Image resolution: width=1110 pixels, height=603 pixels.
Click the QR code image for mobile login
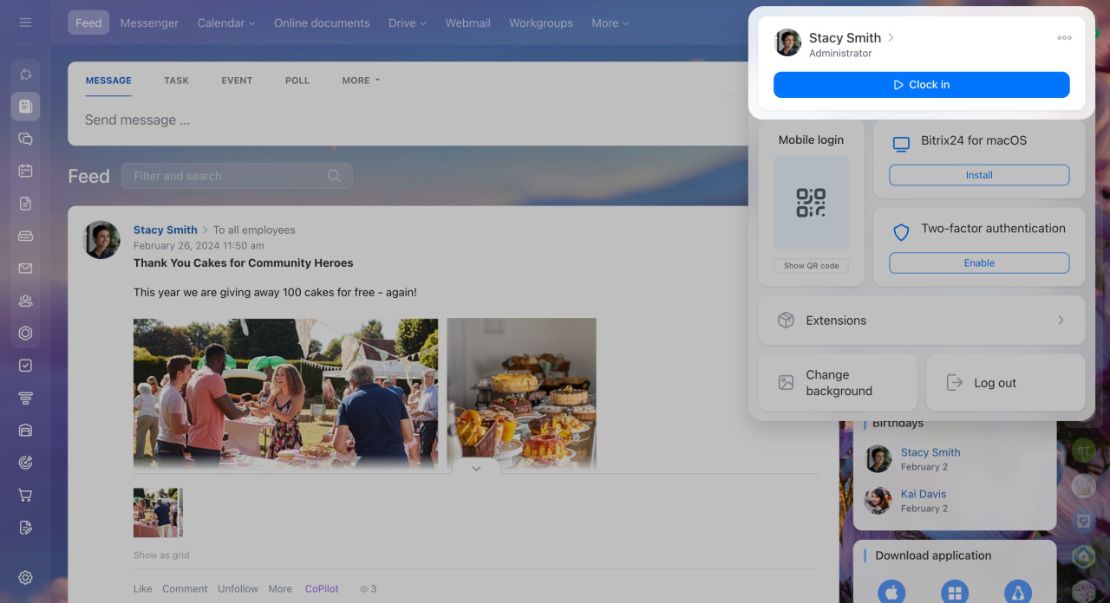coord(811,202)
